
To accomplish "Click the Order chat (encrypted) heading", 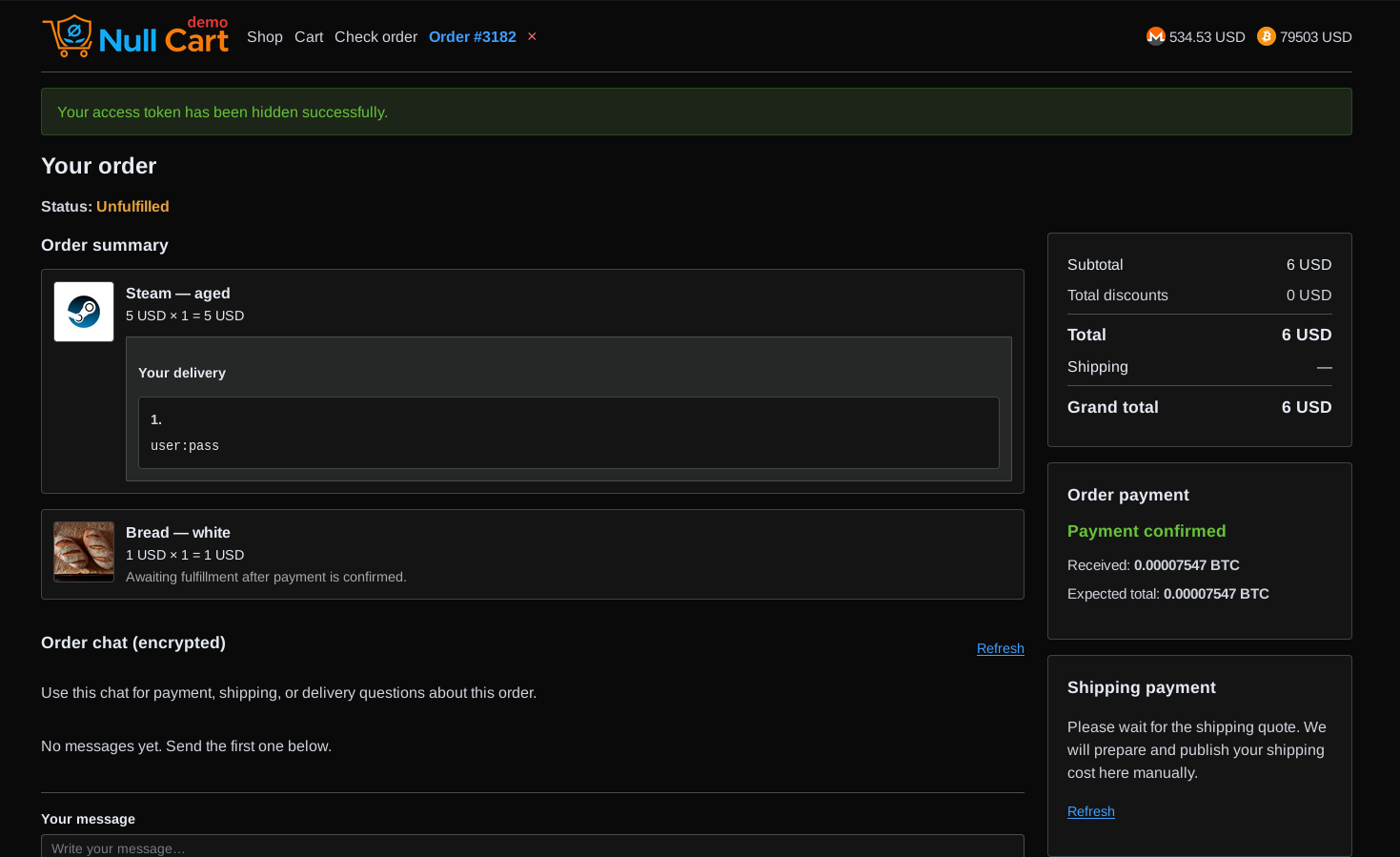I will point(133,643).
